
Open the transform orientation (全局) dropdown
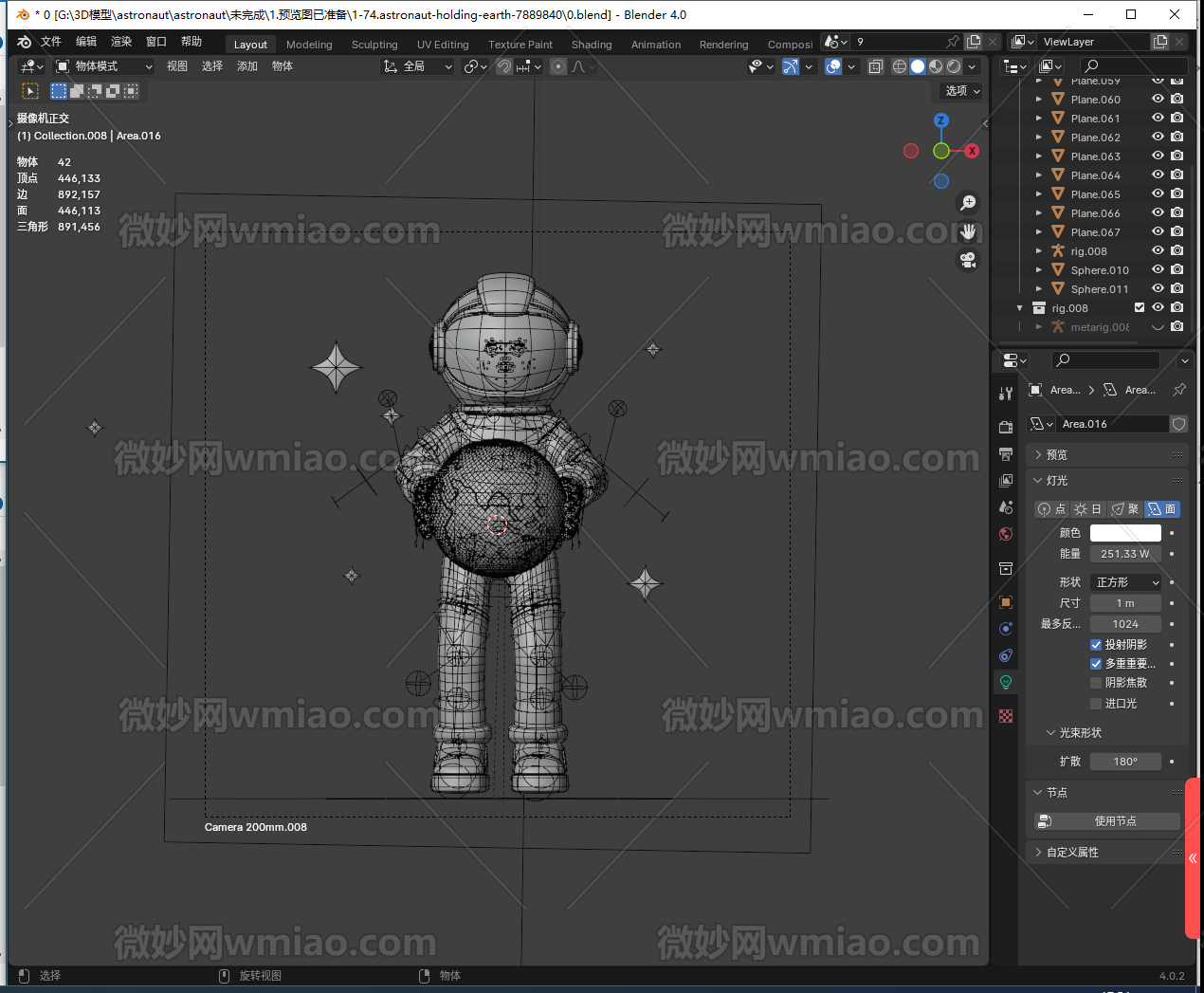[x=417, y=66]
